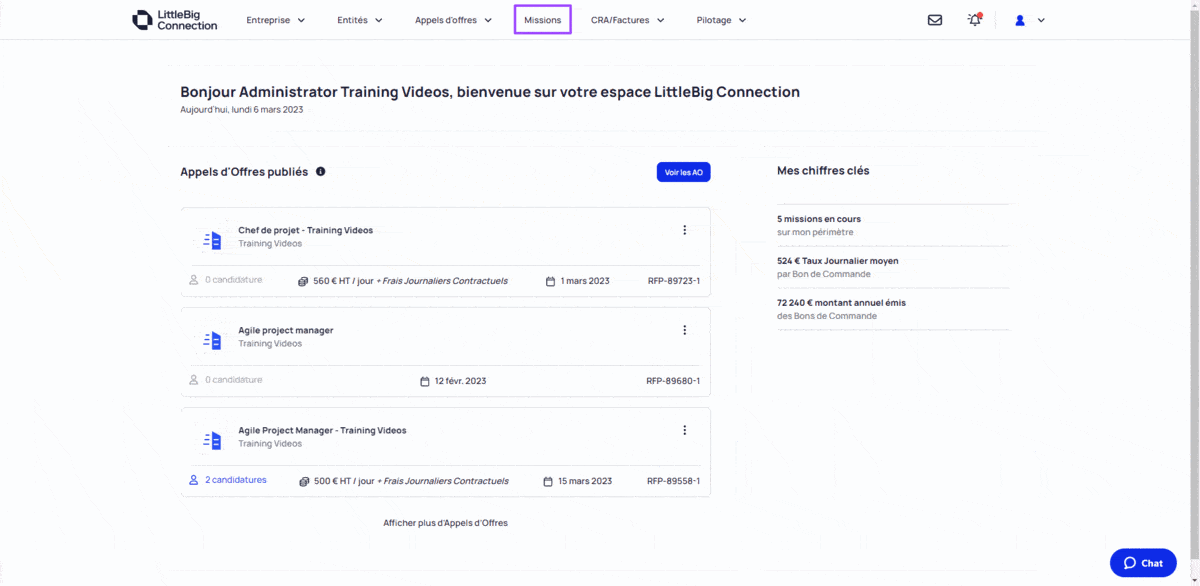Click document icon of Chef de projet offer
Viewport: 1200px width, 586px height.
click(x=212, y=240)
